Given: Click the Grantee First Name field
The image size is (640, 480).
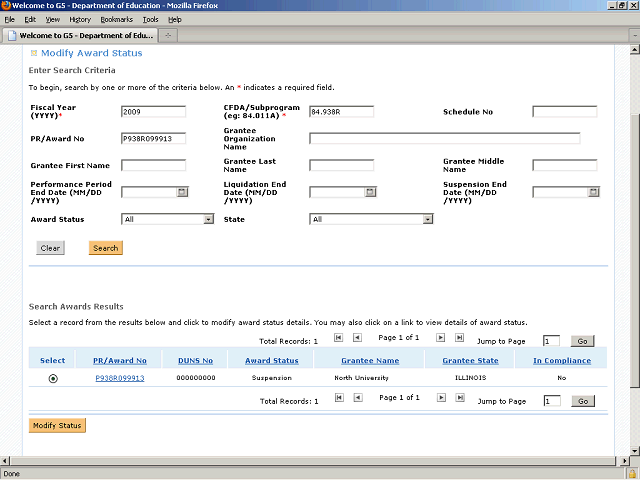Looking at the screenshot, I should pyautogui.click(x=153, y=165).
